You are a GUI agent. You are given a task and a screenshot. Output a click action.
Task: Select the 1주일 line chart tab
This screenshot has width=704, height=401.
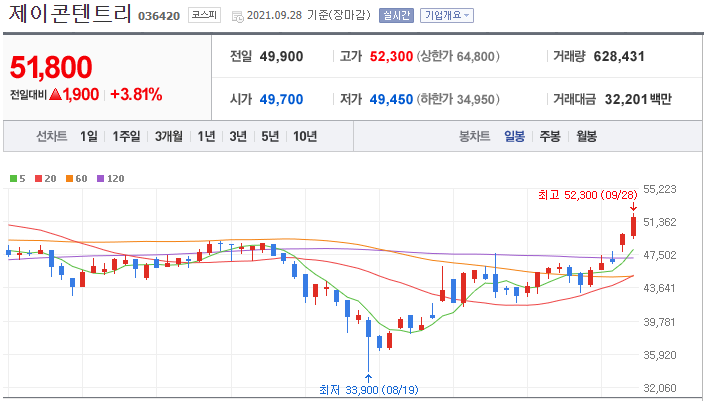pos(126,136)
